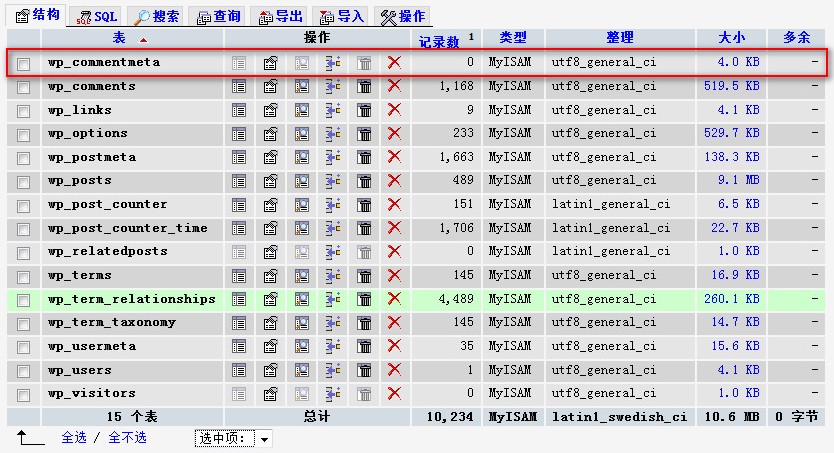Insert row into wp_visitors table
This screenshot has height=453, width=834.
[x=333, y=393]
